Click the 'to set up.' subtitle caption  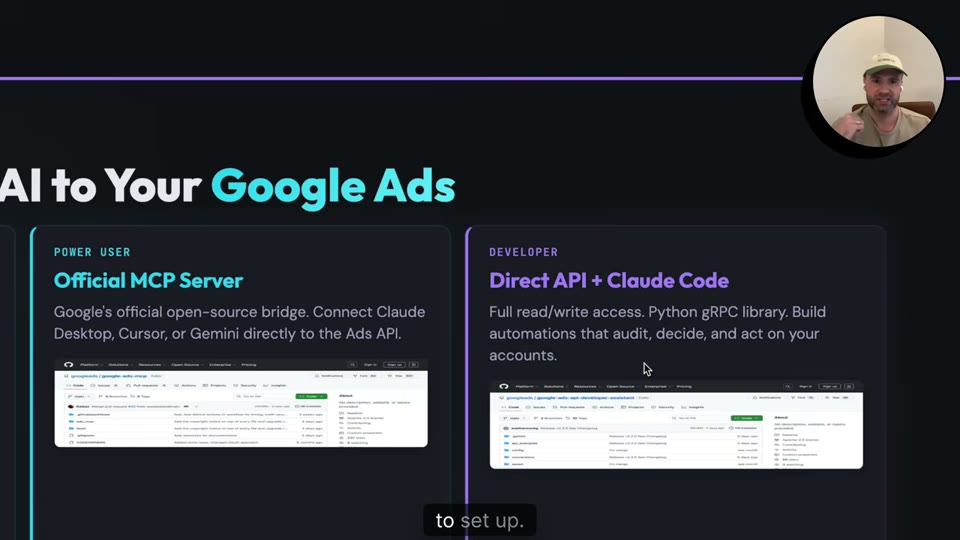click(x=479, y=520)
